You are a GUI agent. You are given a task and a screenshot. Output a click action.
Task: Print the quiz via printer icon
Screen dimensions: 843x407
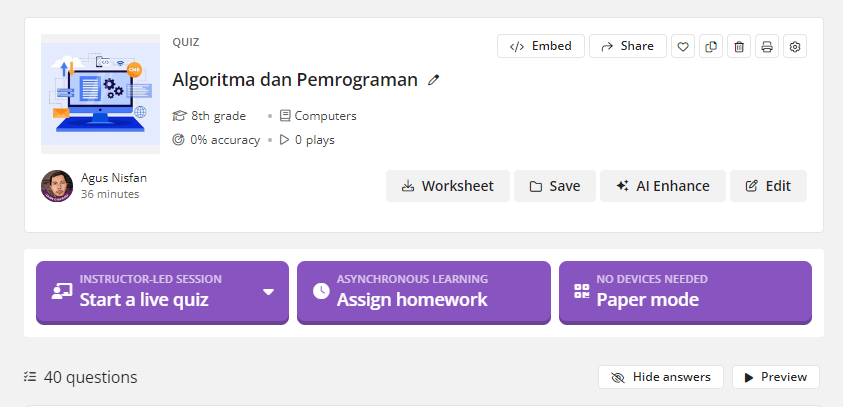pos(767,46)
